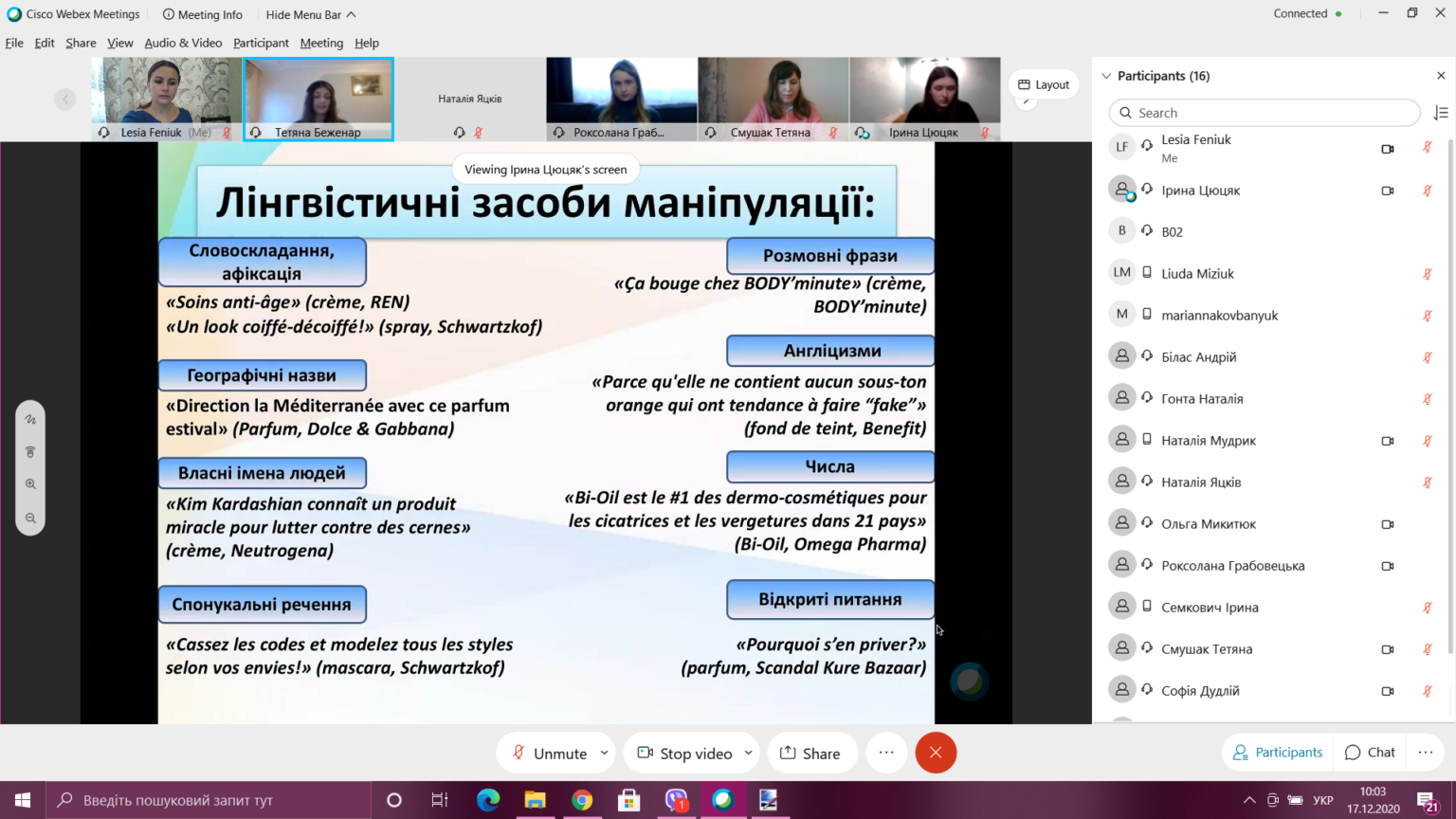The height and width of the screenshot is (819, 1456).
Task: Click the Share button
Action: pos(811,753)
